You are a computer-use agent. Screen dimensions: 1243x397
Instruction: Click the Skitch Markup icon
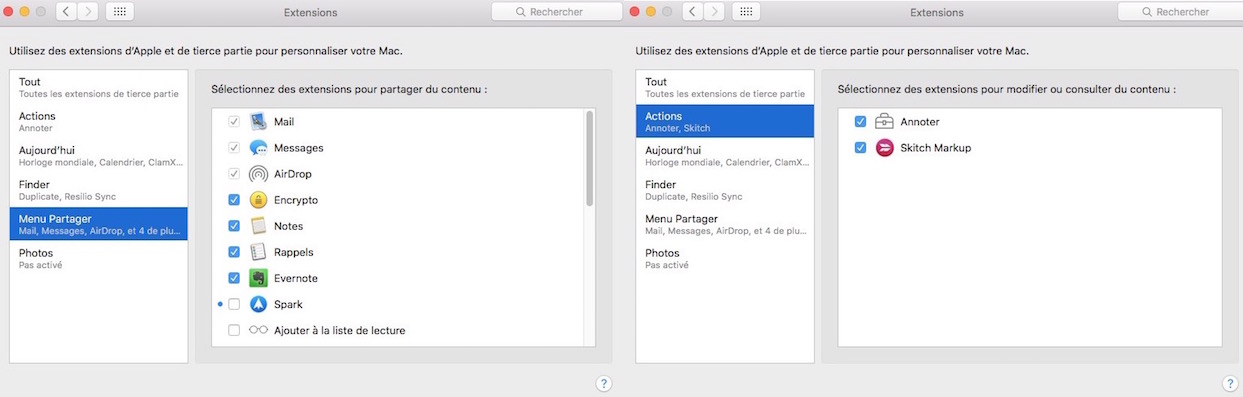[x=884, y=148]
